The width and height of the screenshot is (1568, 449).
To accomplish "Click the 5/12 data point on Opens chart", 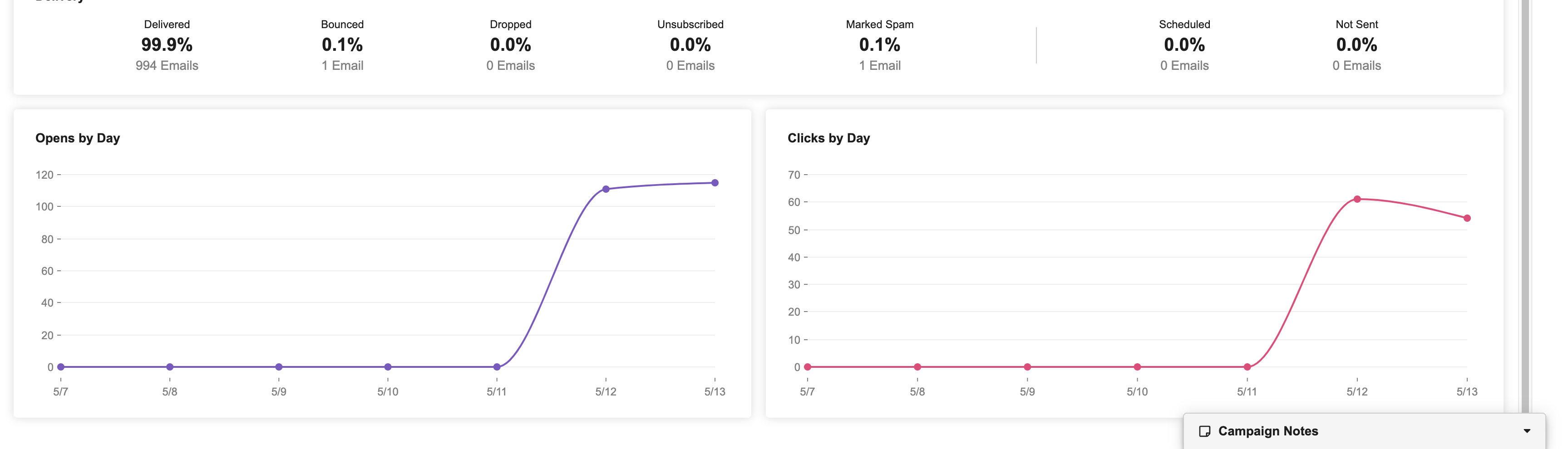I will (606, 189).
